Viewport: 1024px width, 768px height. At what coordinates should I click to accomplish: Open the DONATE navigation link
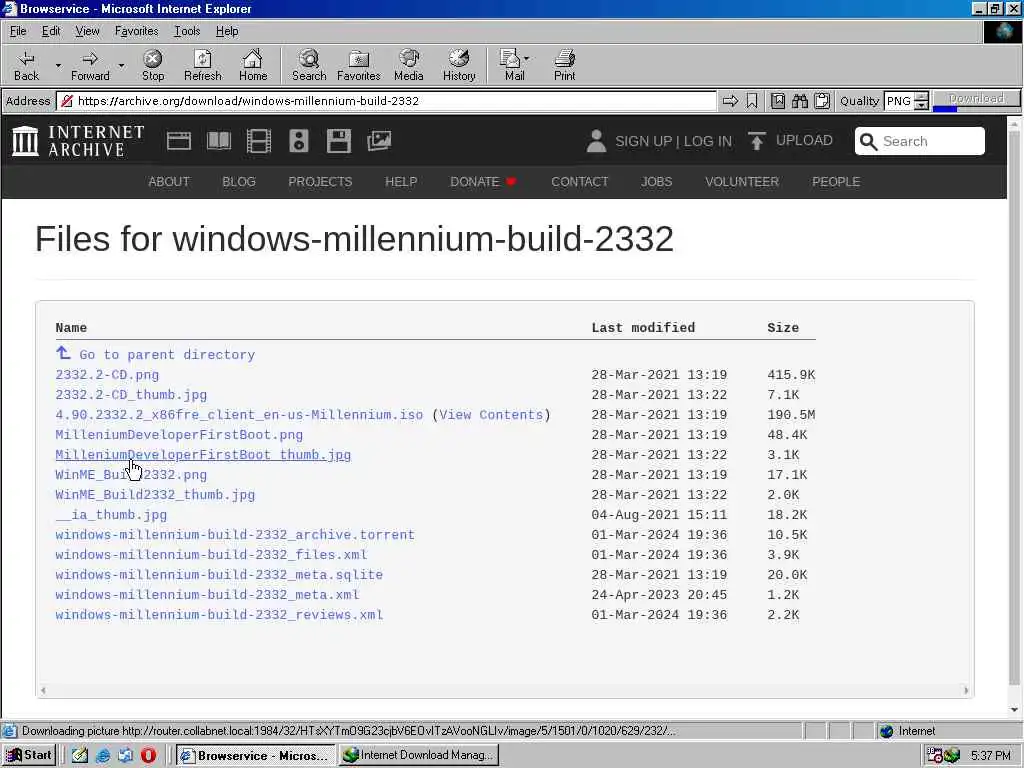483,182
